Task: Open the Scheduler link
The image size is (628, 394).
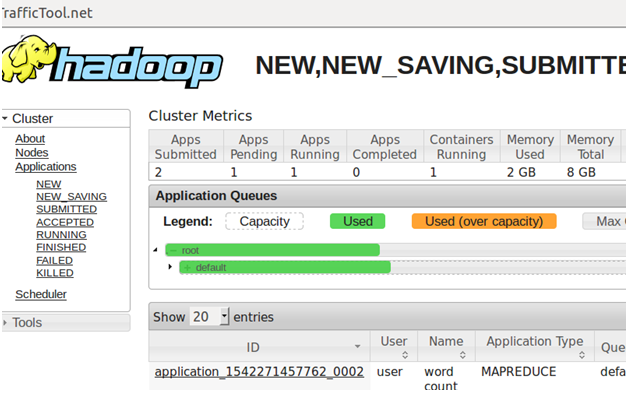Action: (41, 294)
